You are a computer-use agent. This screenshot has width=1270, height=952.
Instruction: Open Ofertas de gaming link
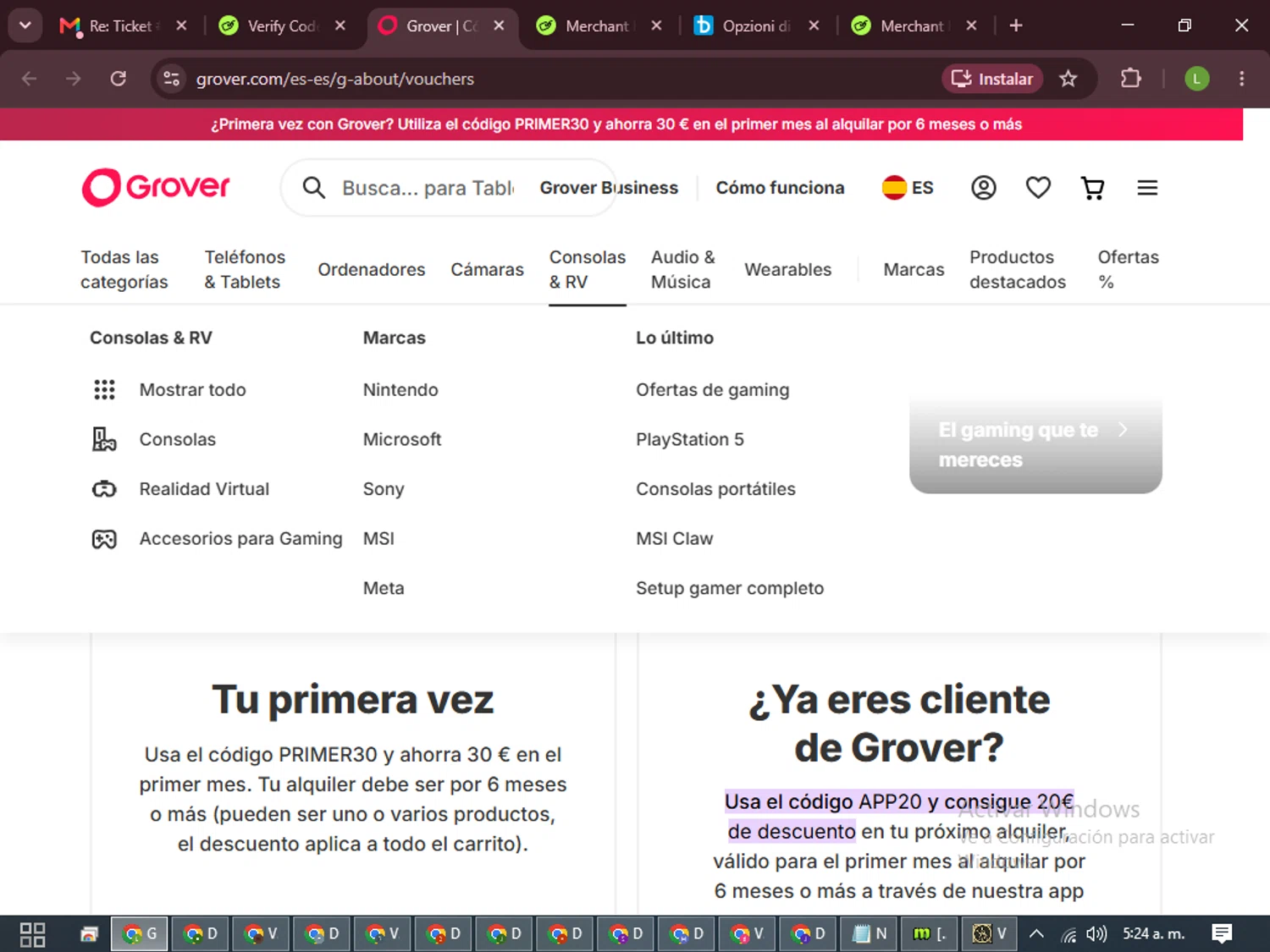(712, 390)
